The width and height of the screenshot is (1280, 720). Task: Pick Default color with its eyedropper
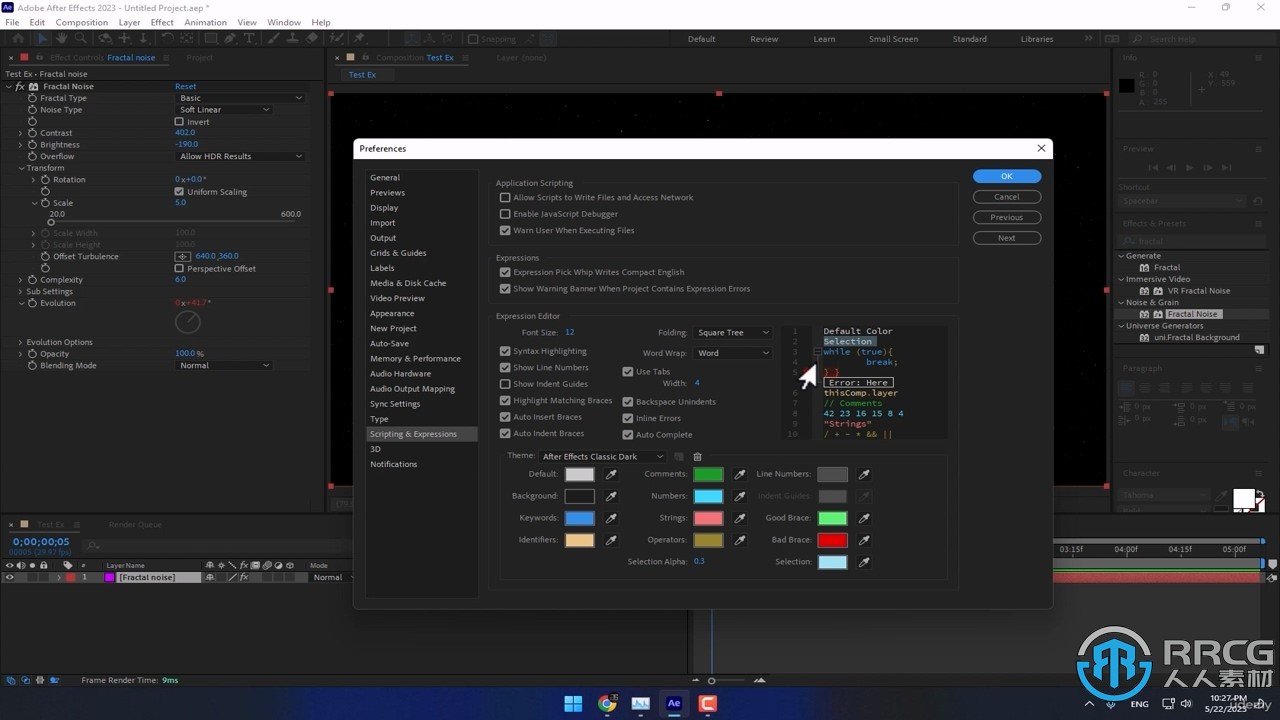[x=611, y=474]
